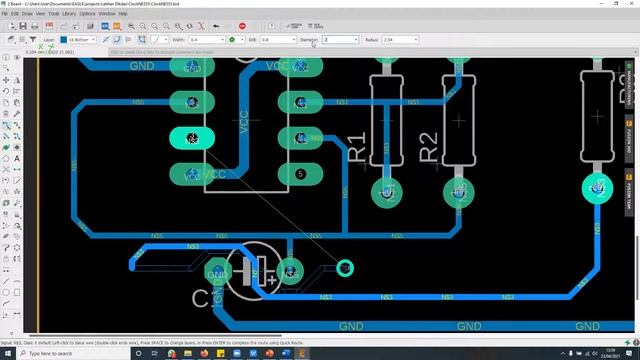Click the Zoom in magnifier icon

click(x=143, y=26)
